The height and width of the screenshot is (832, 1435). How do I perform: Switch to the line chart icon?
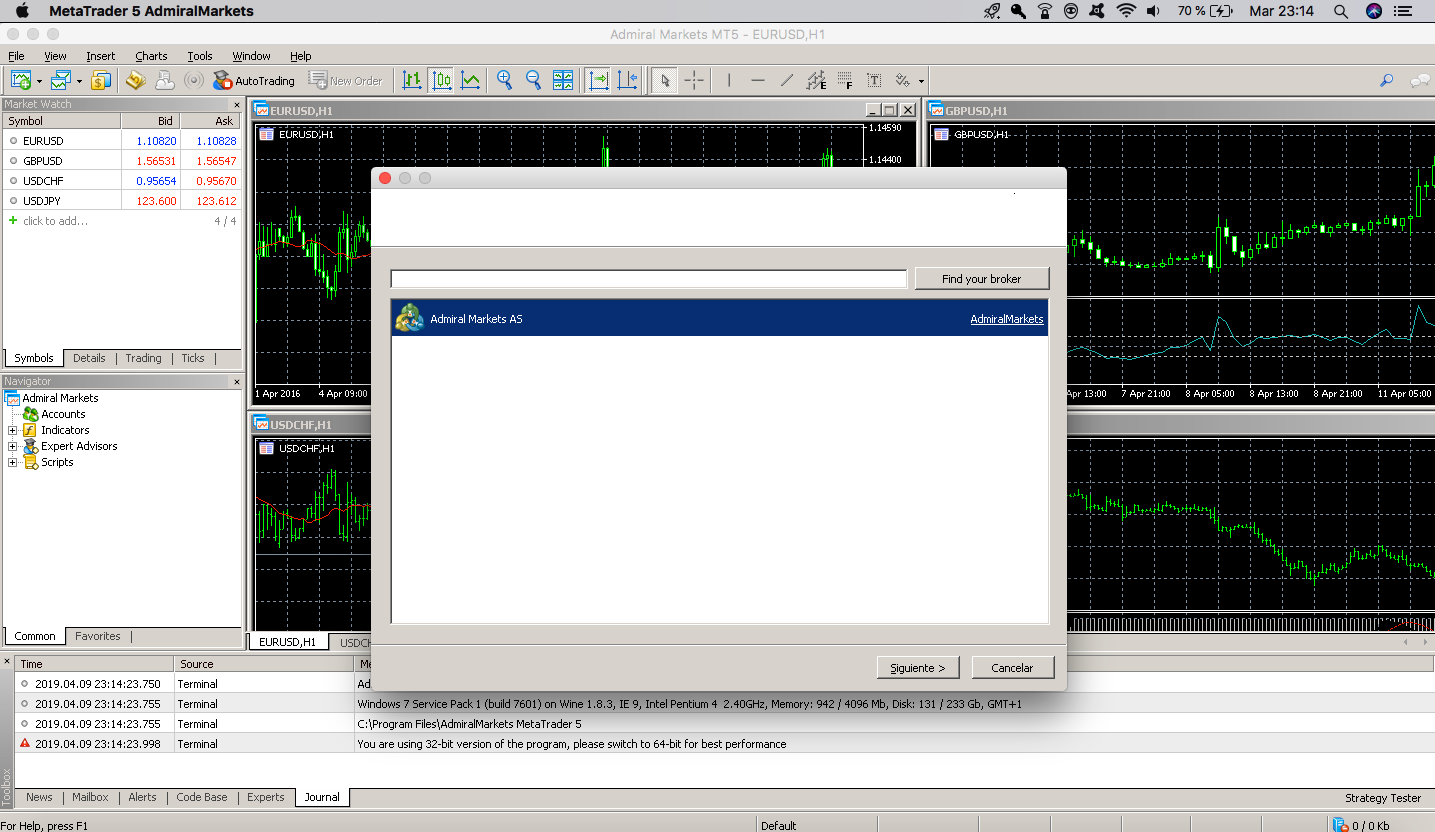[x=470, y=81]
